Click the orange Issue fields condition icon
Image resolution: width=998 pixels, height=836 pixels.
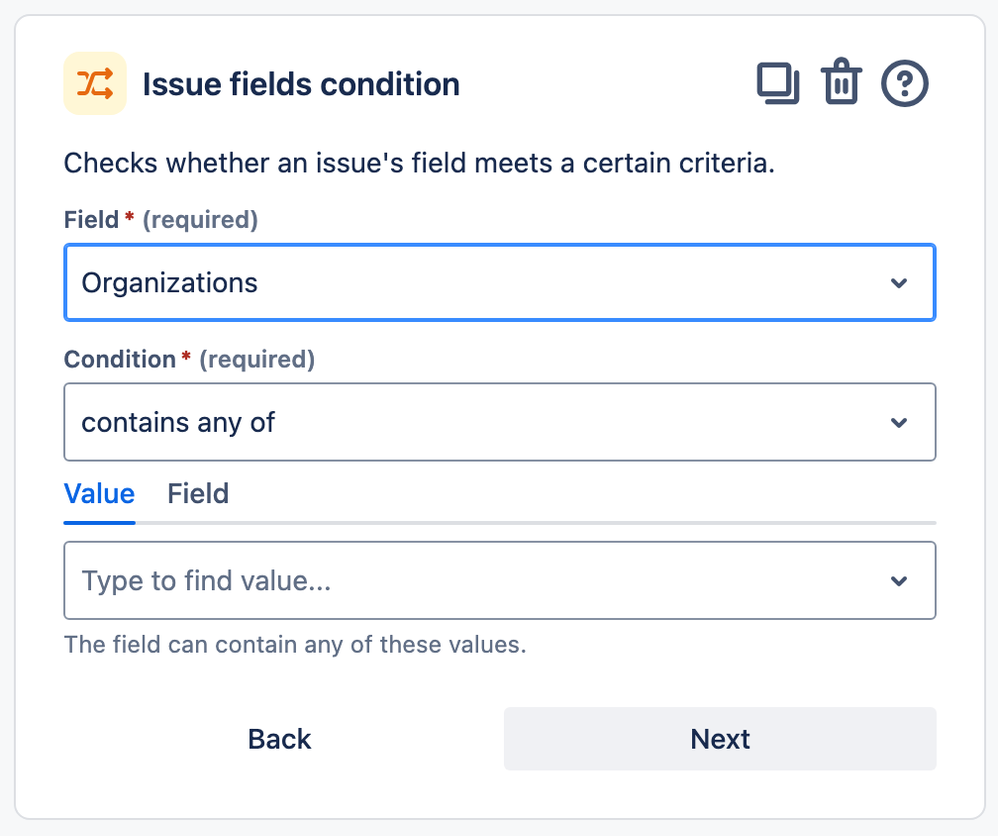95,83
